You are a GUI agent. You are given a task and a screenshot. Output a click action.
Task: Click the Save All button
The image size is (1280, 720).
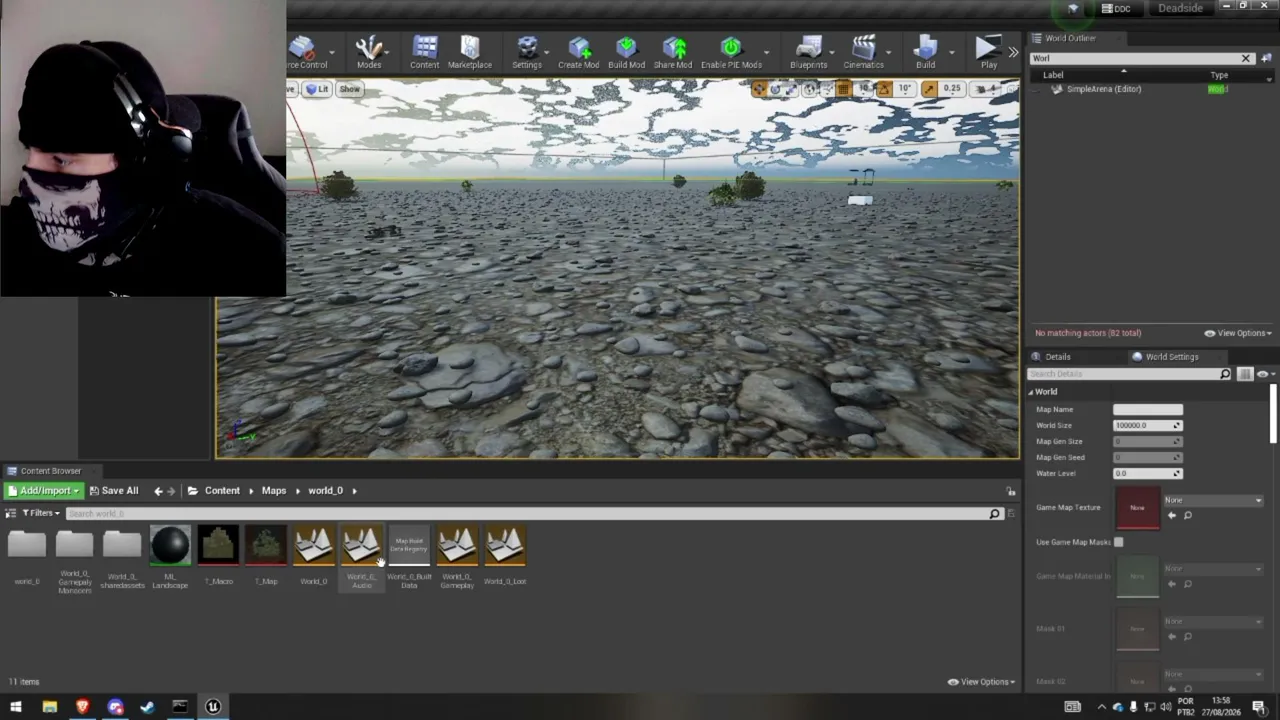(113, 491)
